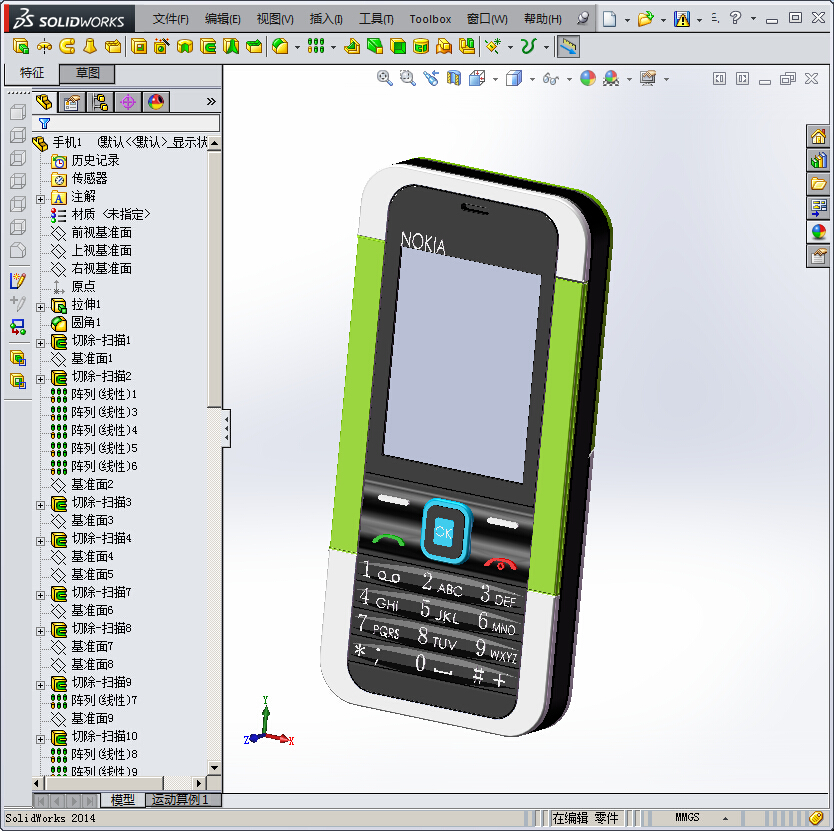The image size is (834, 831).
Task: Switch to the 模型 tab
Action: [122, 800]
